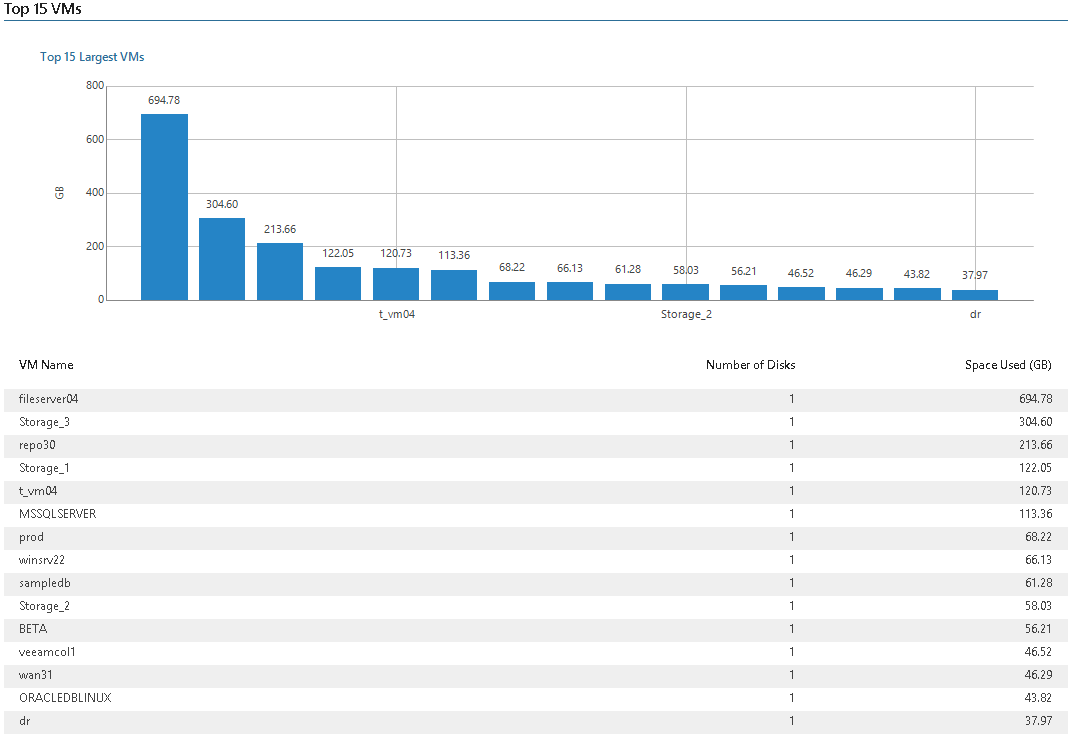Image resolution: width=1073 pixels, height=736 pixels.
Task: Select the dr table row name
Action: (x=25, y=721)
